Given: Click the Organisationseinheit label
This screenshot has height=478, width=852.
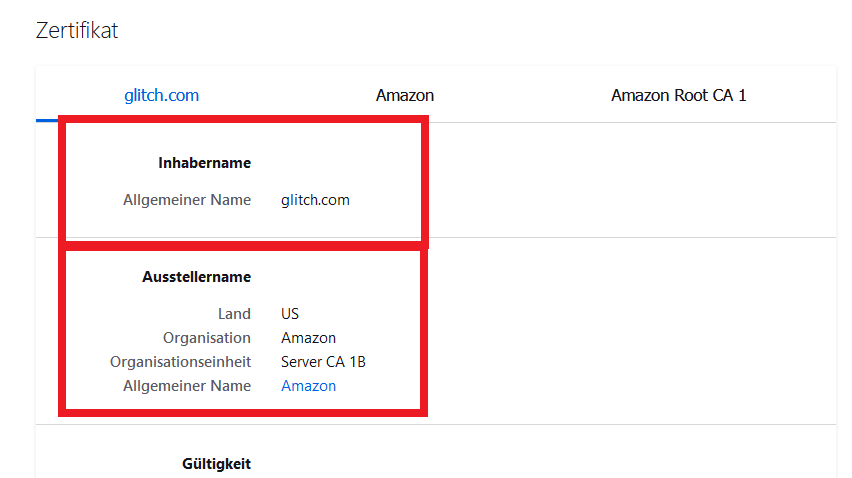Looking at the screenshot, I should (x=180, y=362).
